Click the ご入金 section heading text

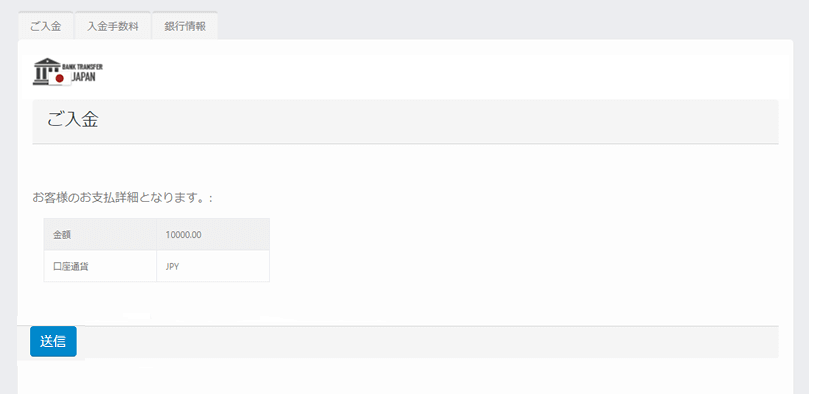pyautogui.click(x=72, y=120)
